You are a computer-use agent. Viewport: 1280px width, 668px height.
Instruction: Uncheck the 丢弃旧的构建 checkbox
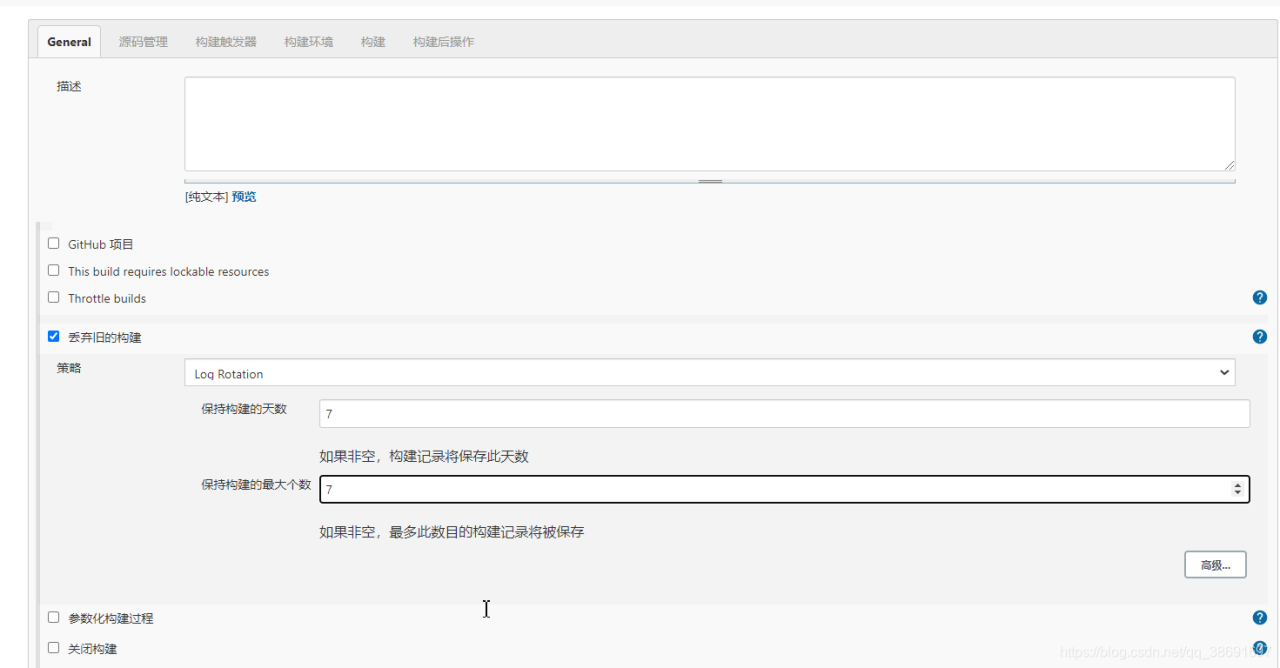coord(54,337)
